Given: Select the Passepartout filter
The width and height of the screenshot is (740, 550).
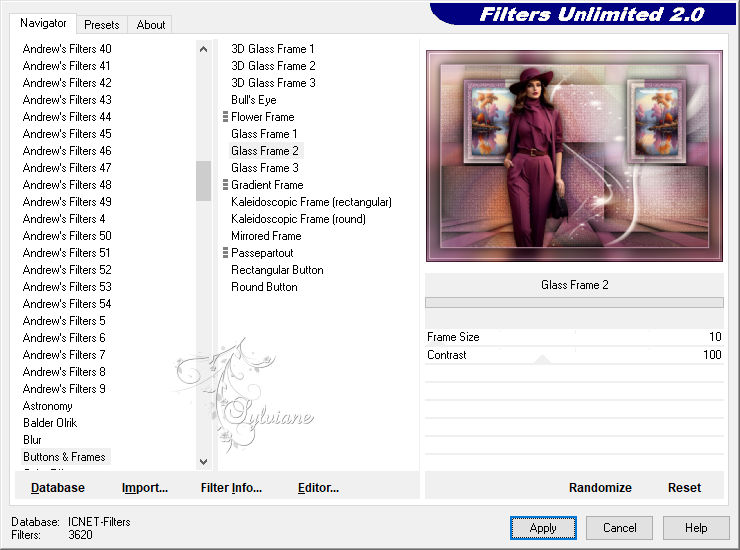Looking at the screenshot, I should pyautogui.click(x=262, y=253).
